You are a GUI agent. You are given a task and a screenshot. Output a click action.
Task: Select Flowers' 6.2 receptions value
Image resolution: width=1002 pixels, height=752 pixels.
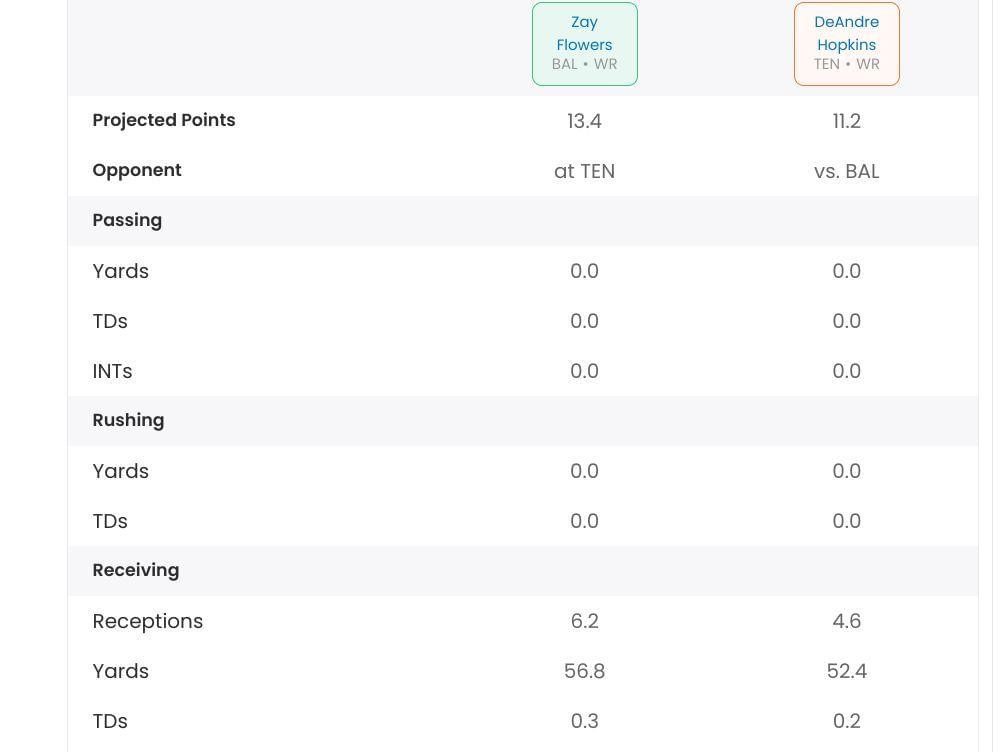pos(584,621)
